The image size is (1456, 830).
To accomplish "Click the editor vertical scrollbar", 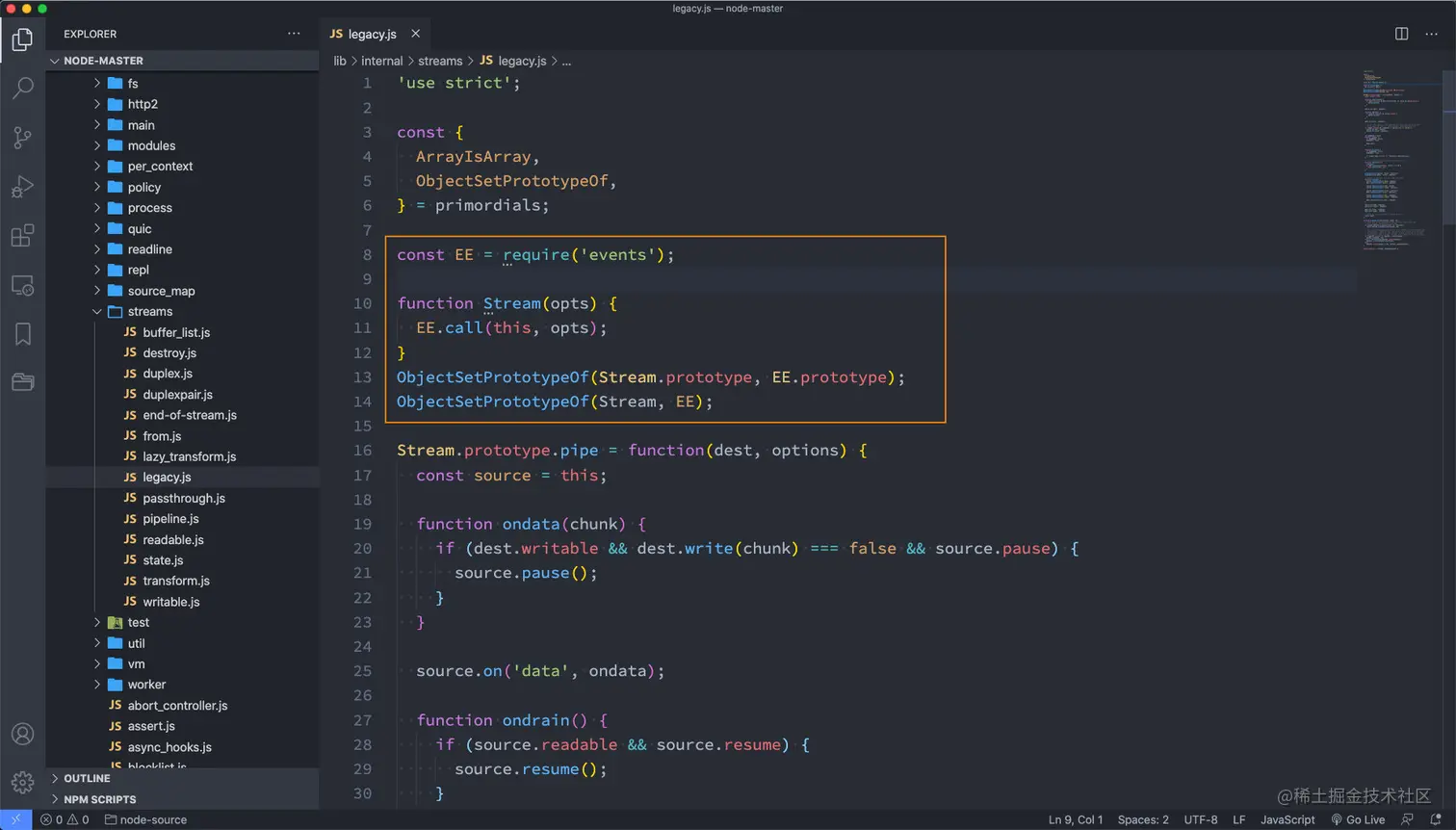I will (1449, 149).
